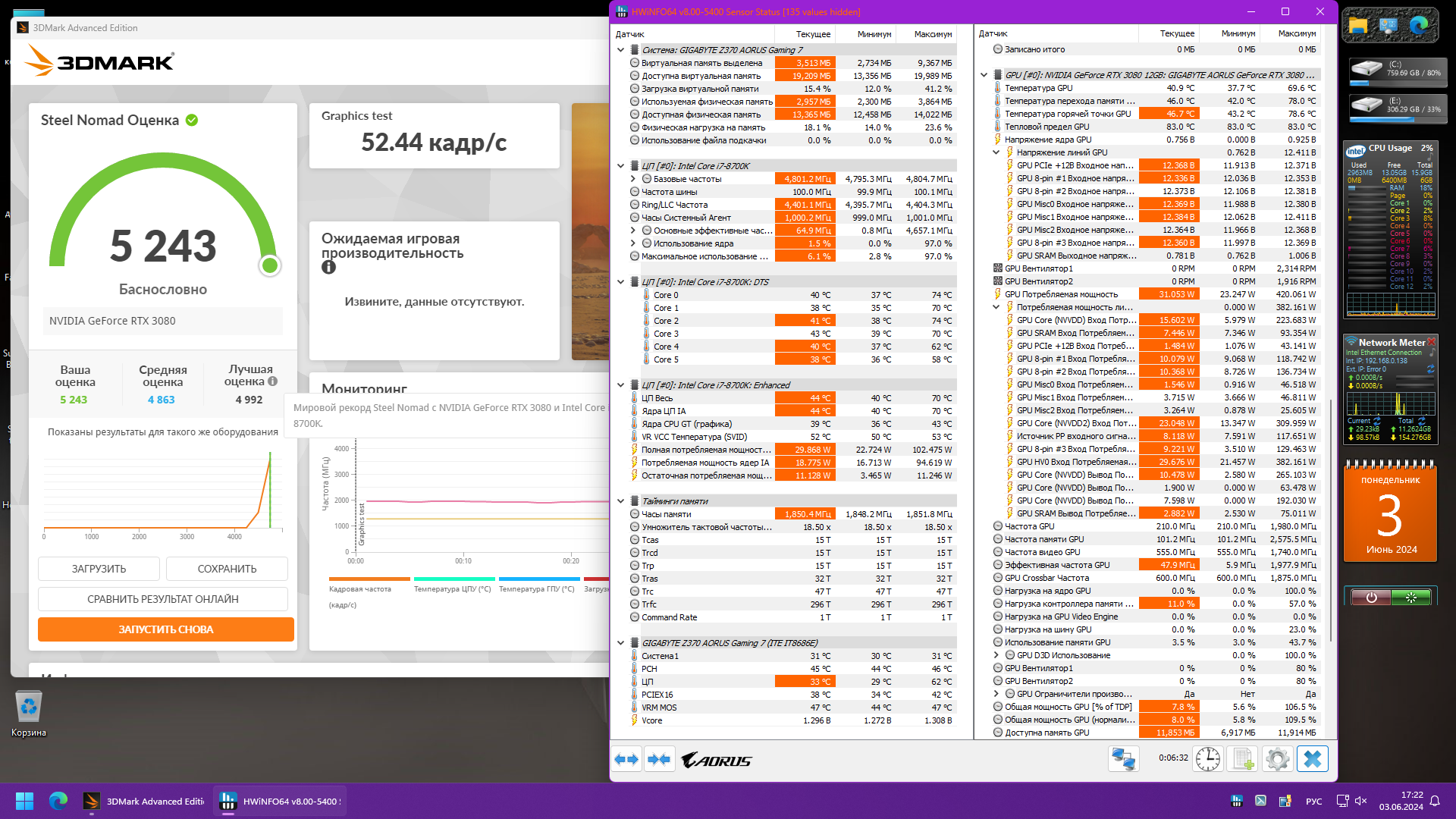Open the remote network monitoring icon
1456x819 pixels.
coord(1123,758)
